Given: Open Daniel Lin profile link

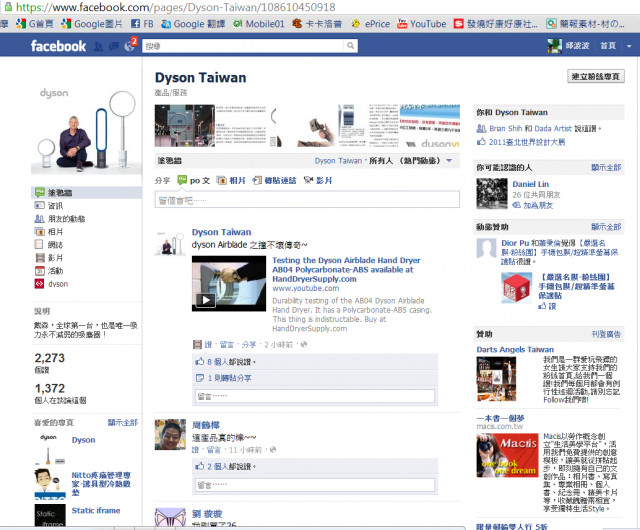Looking at the screenshot, I should coord(531,184).
